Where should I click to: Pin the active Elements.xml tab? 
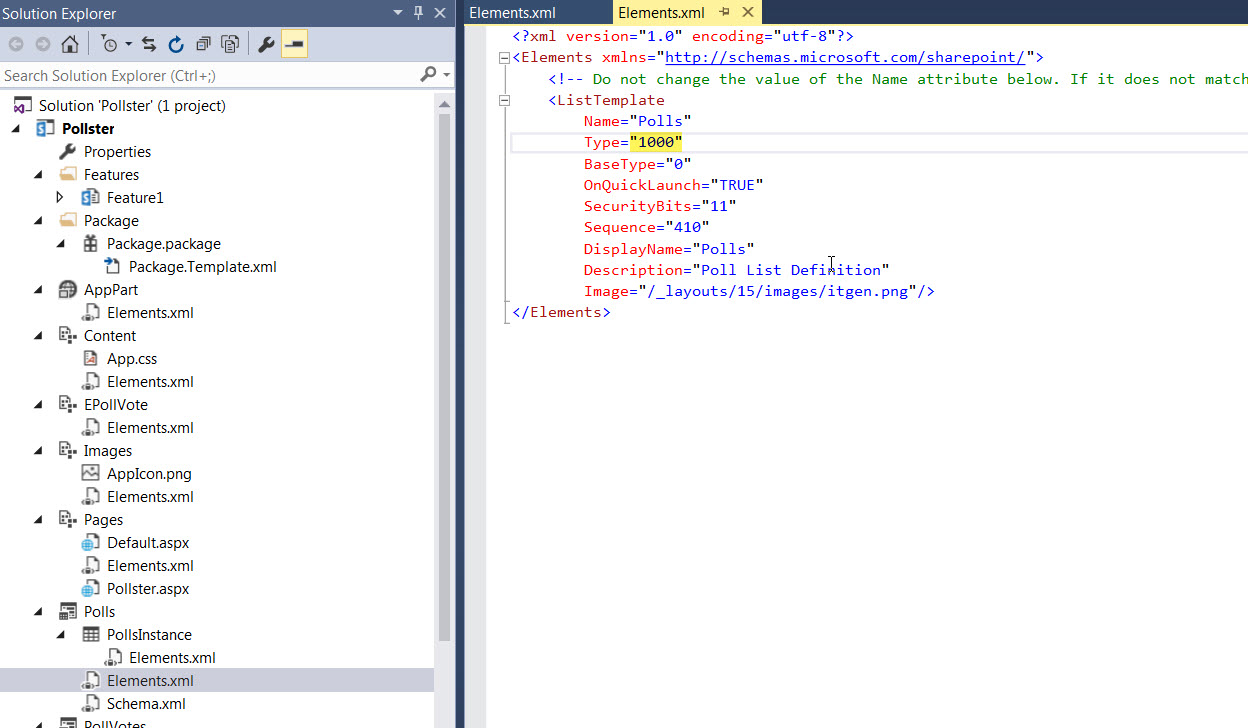pos(724,12)
